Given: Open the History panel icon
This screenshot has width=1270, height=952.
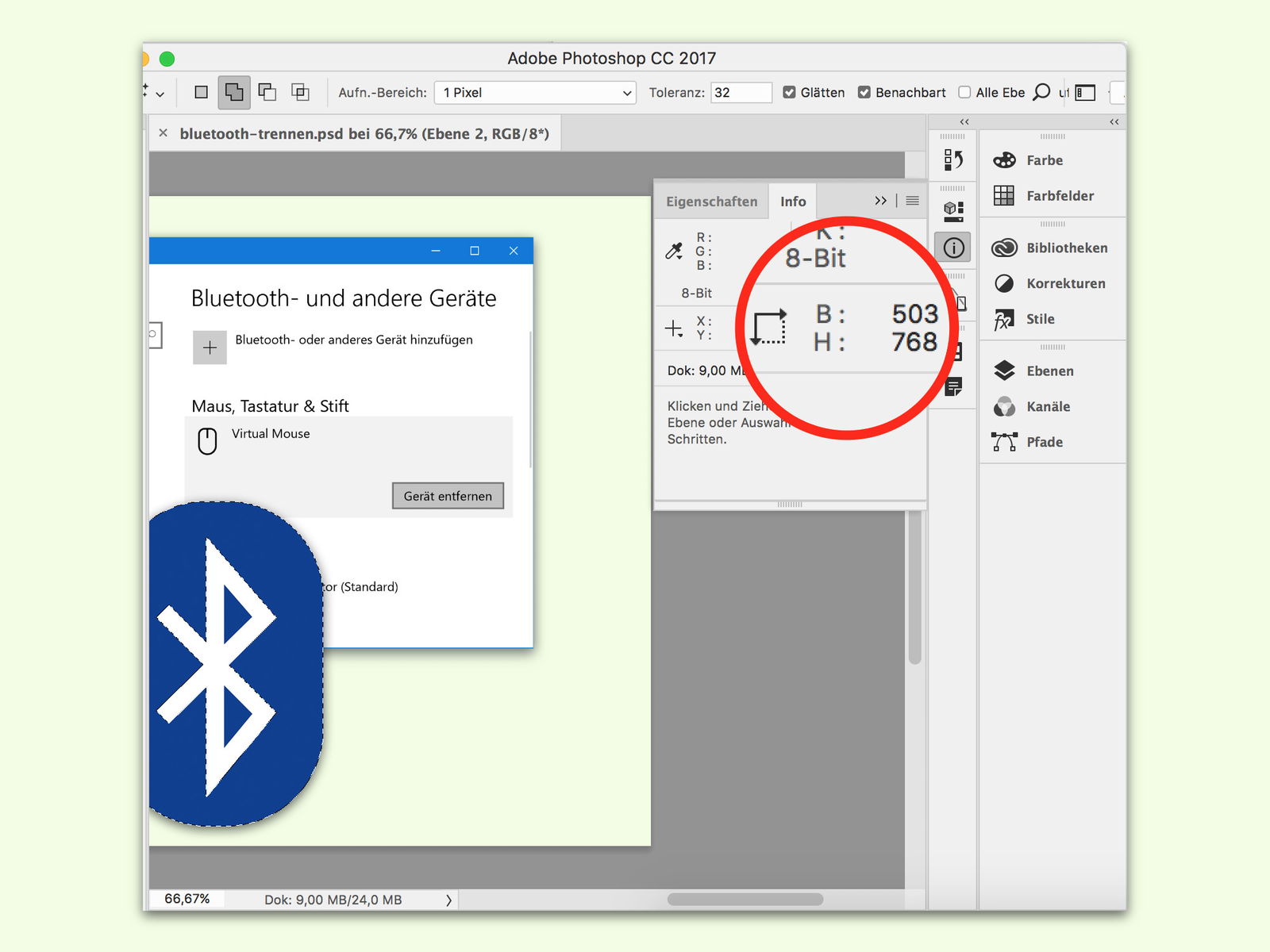Looking at the screenshot, I should pos(953,160).
